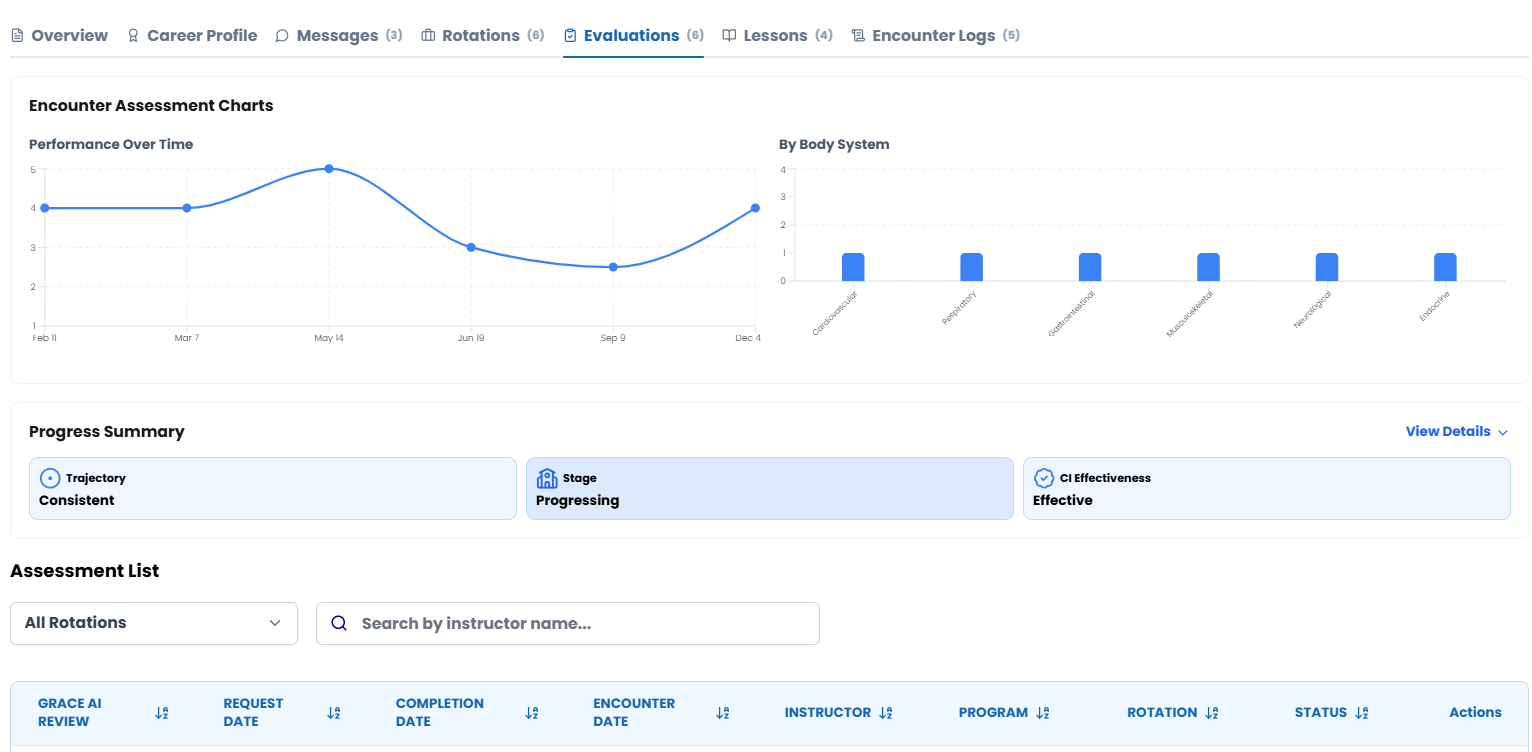The image size is (1532, 752).
Task: Click the Endocrine bar in chart
Action: (x=1446, y=267)
